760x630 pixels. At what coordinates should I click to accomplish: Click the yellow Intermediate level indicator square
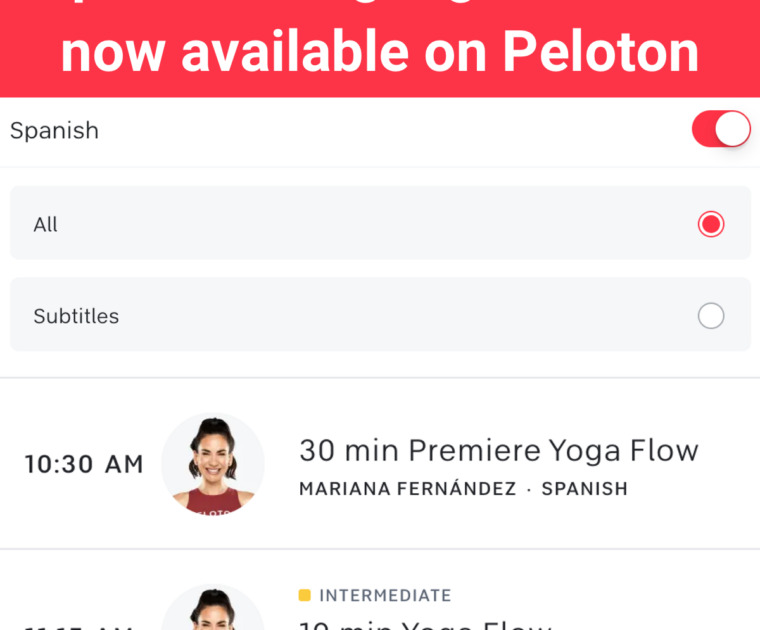(x=305, y=596)
